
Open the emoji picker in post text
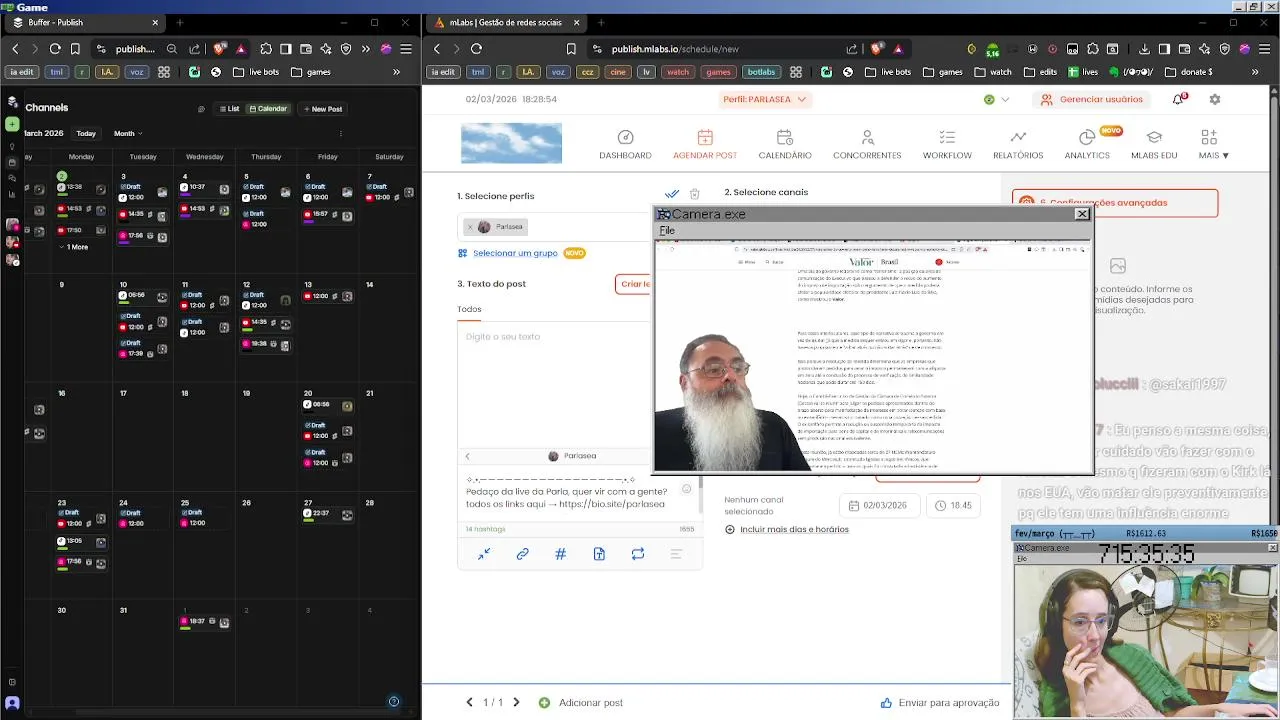click(x=686, y=489)
